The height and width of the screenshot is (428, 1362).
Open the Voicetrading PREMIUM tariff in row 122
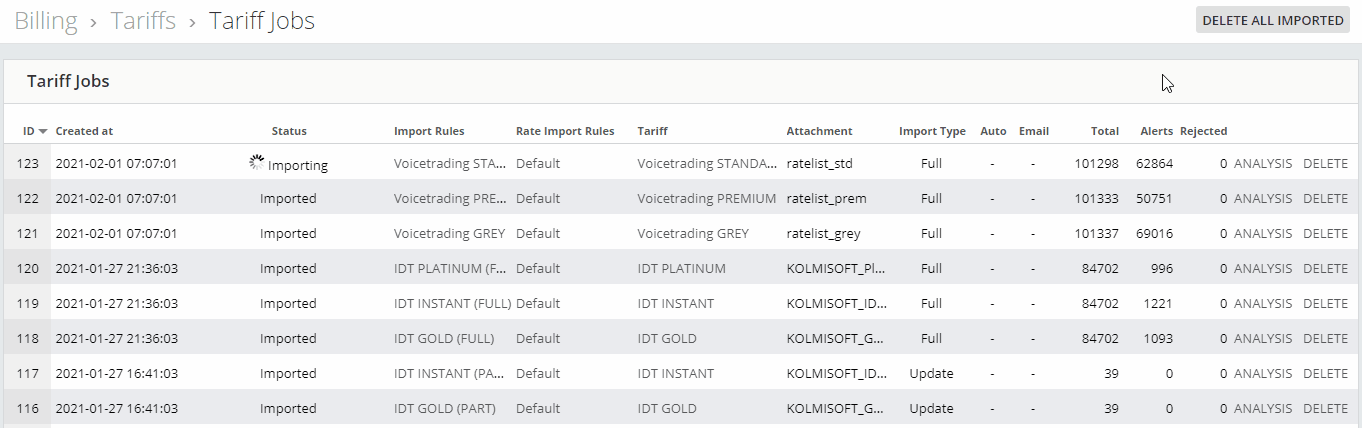706,199
